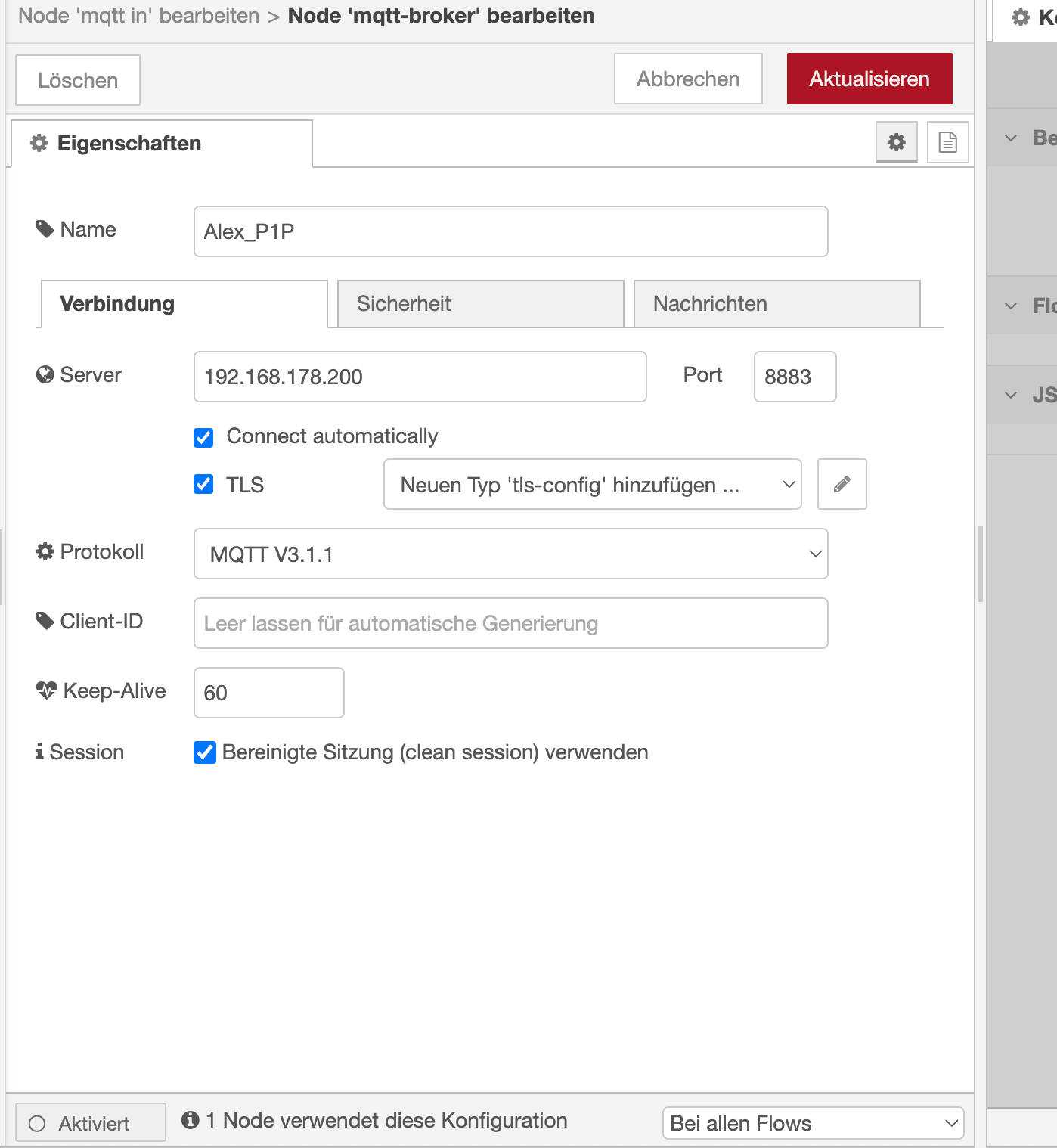Collapse the Be... sidebar section chevron
The width and height of the screenshot is (1057, 1148).
(x=1011, y=138)
